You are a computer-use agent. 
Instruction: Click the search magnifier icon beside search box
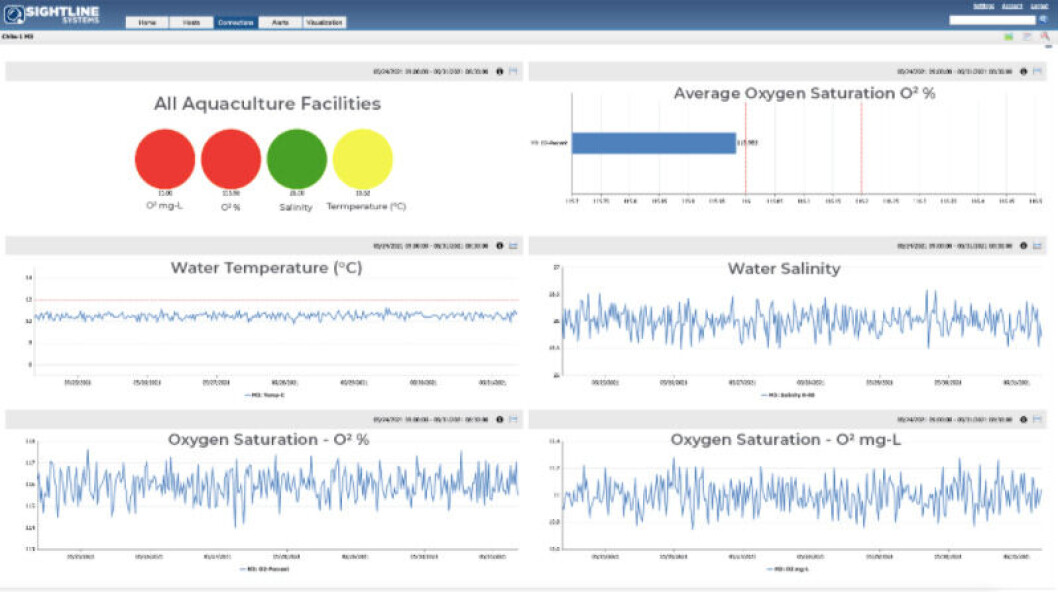coord(1043,19)
